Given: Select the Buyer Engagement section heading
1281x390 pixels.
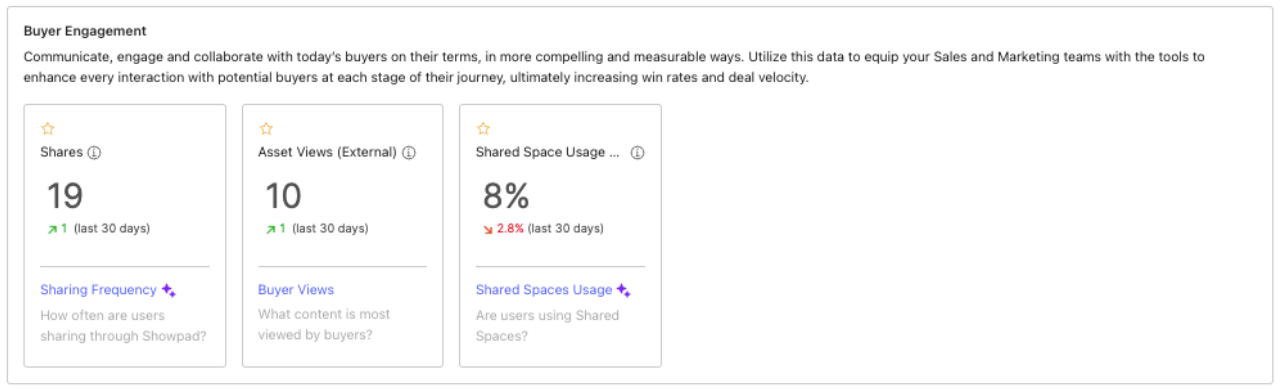Looking at the screenshot, I should click(85, 31).
